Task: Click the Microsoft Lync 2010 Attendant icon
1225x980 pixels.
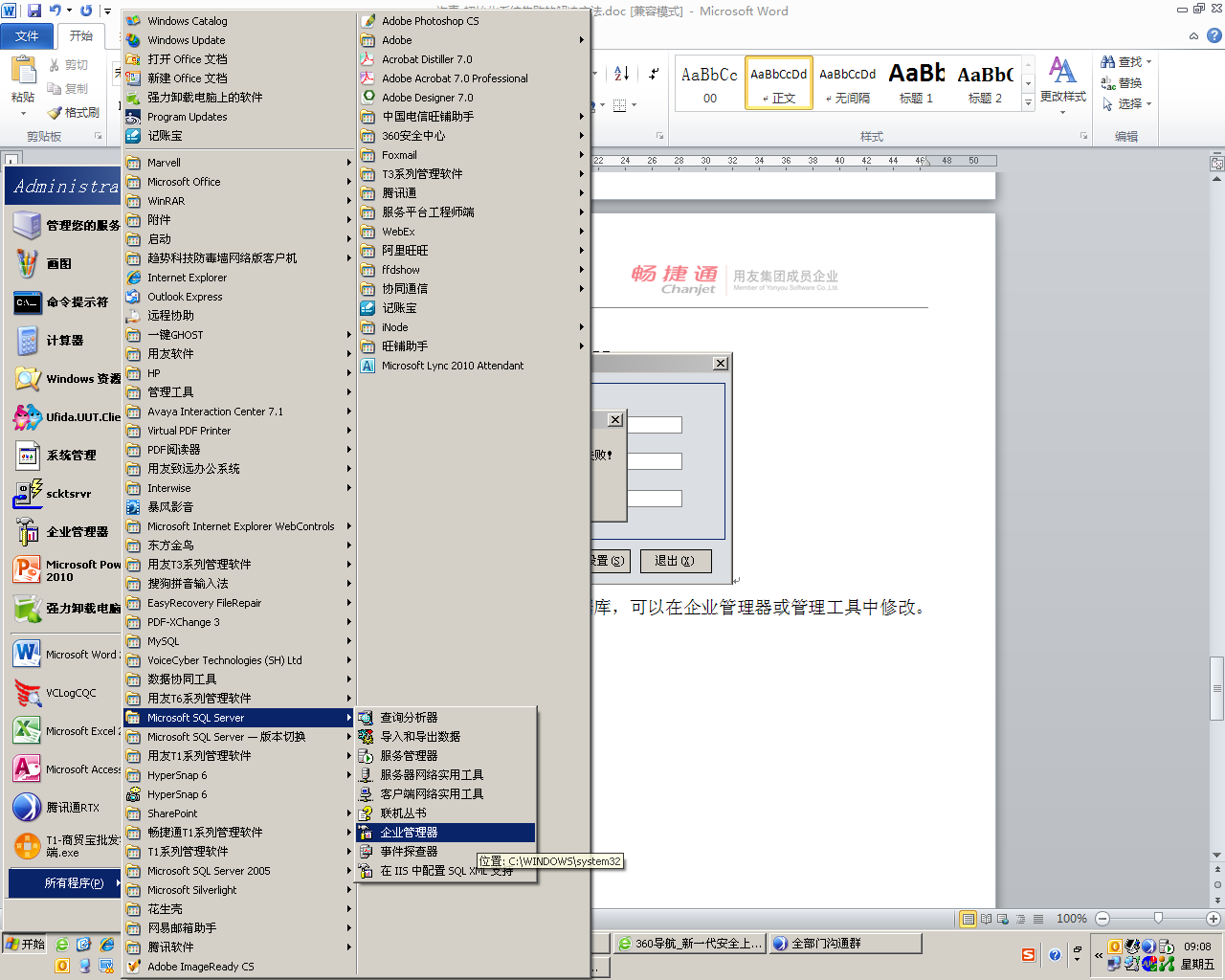Action: pos(367,366)
